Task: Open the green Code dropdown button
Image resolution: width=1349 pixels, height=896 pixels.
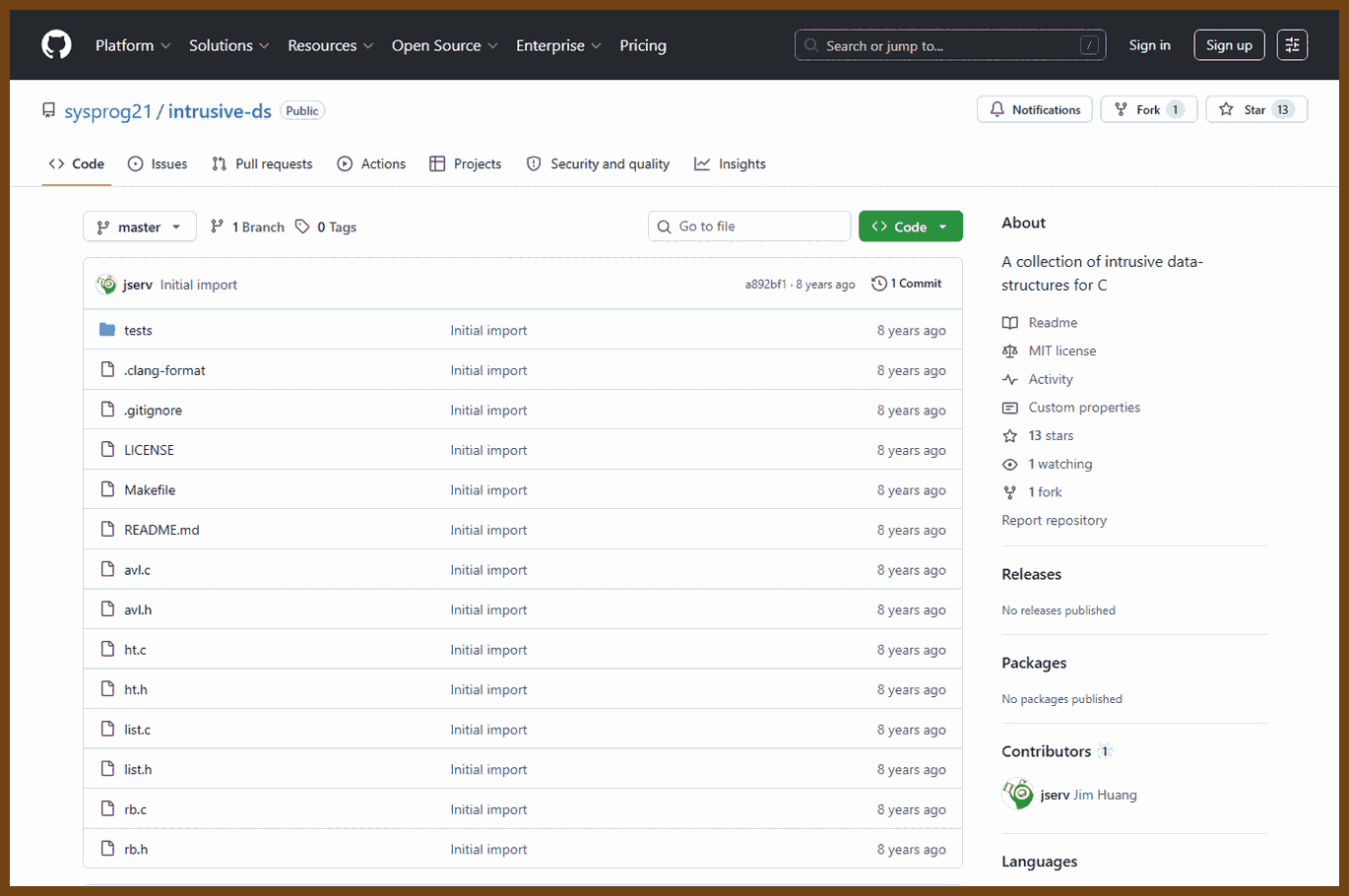Action: click(911, 226)
